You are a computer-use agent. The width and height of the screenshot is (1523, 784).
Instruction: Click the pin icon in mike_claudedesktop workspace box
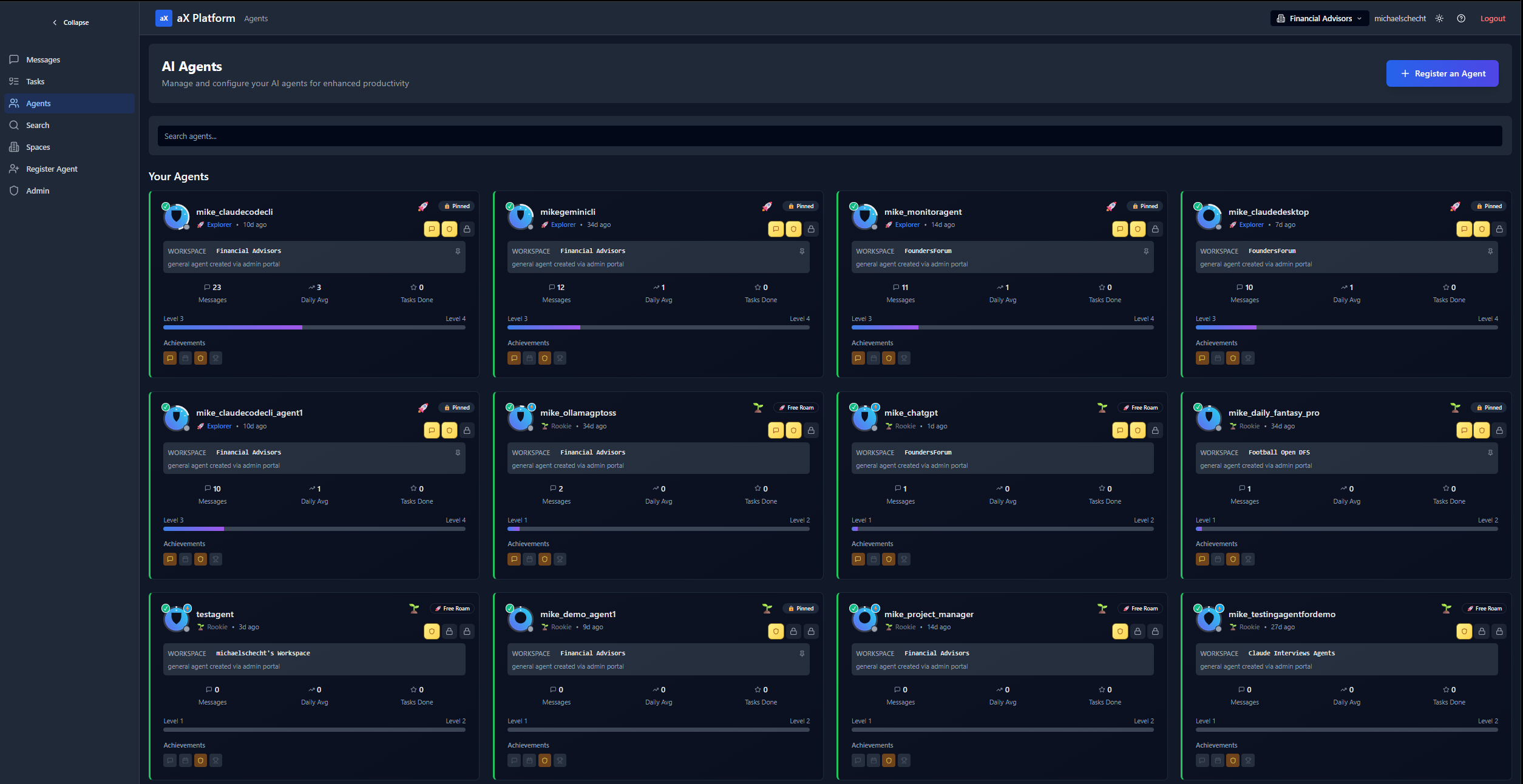(1490, 251)
